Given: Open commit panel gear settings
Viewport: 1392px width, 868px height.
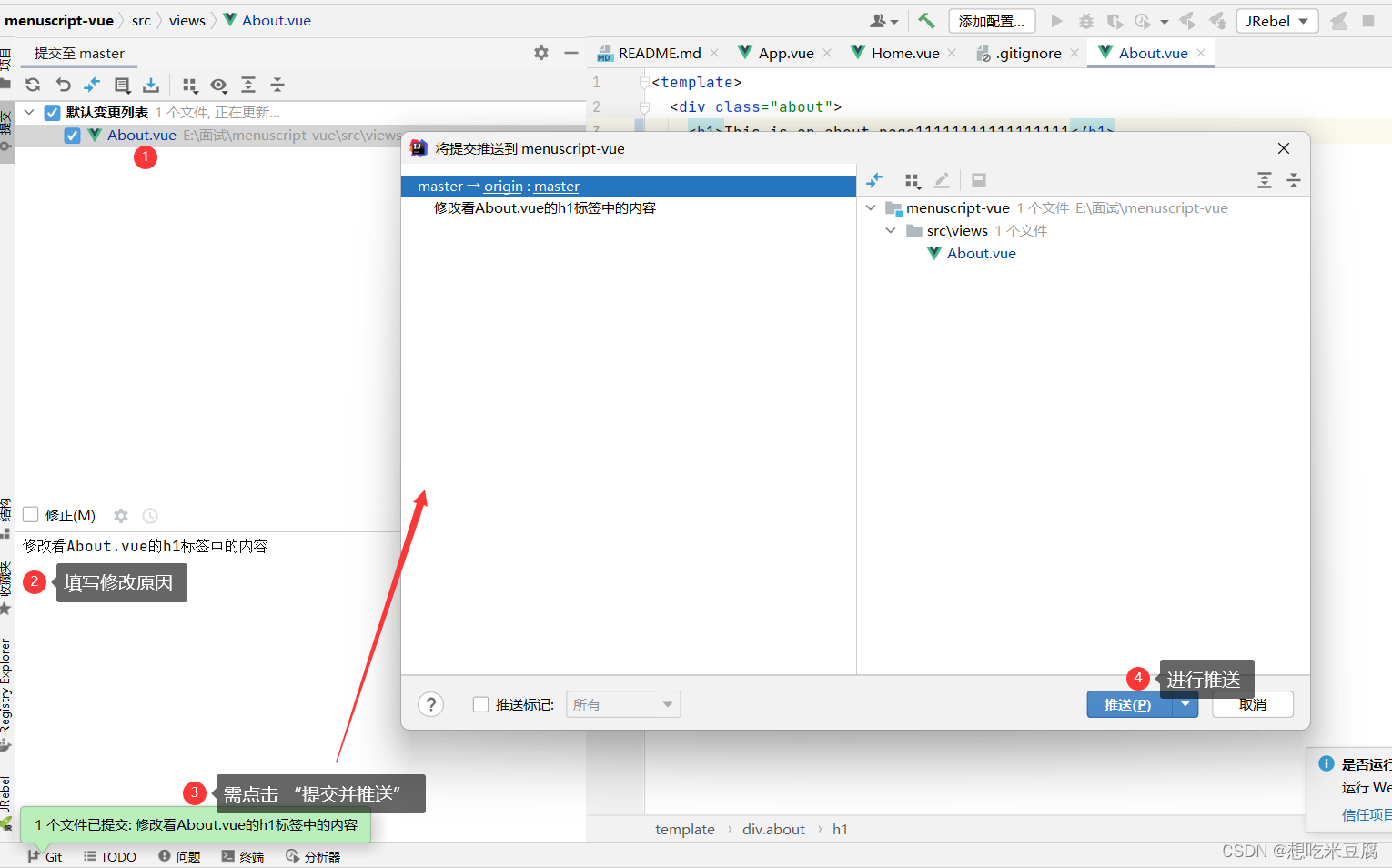Looking at the screenshot, I should tap(541, 53).
